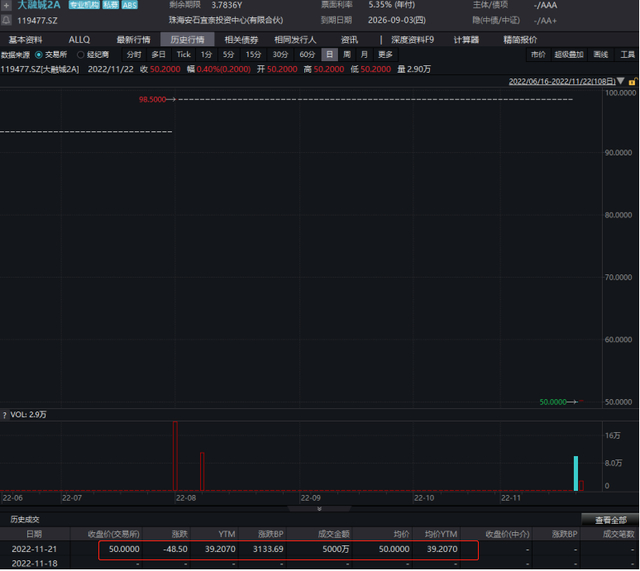
Task: Click the 查看全部 button
Action: [610, 520]
